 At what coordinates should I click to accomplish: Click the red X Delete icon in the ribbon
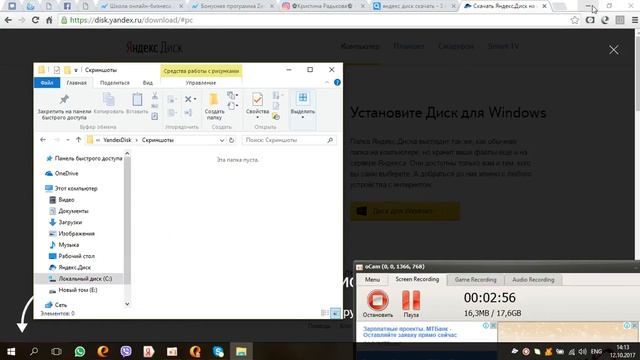(188, 99)
